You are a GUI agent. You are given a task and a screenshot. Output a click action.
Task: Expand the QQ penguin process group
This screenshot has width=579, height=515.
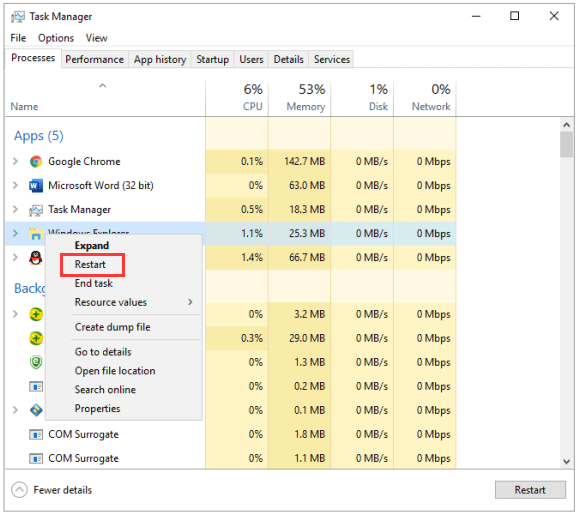15,257
